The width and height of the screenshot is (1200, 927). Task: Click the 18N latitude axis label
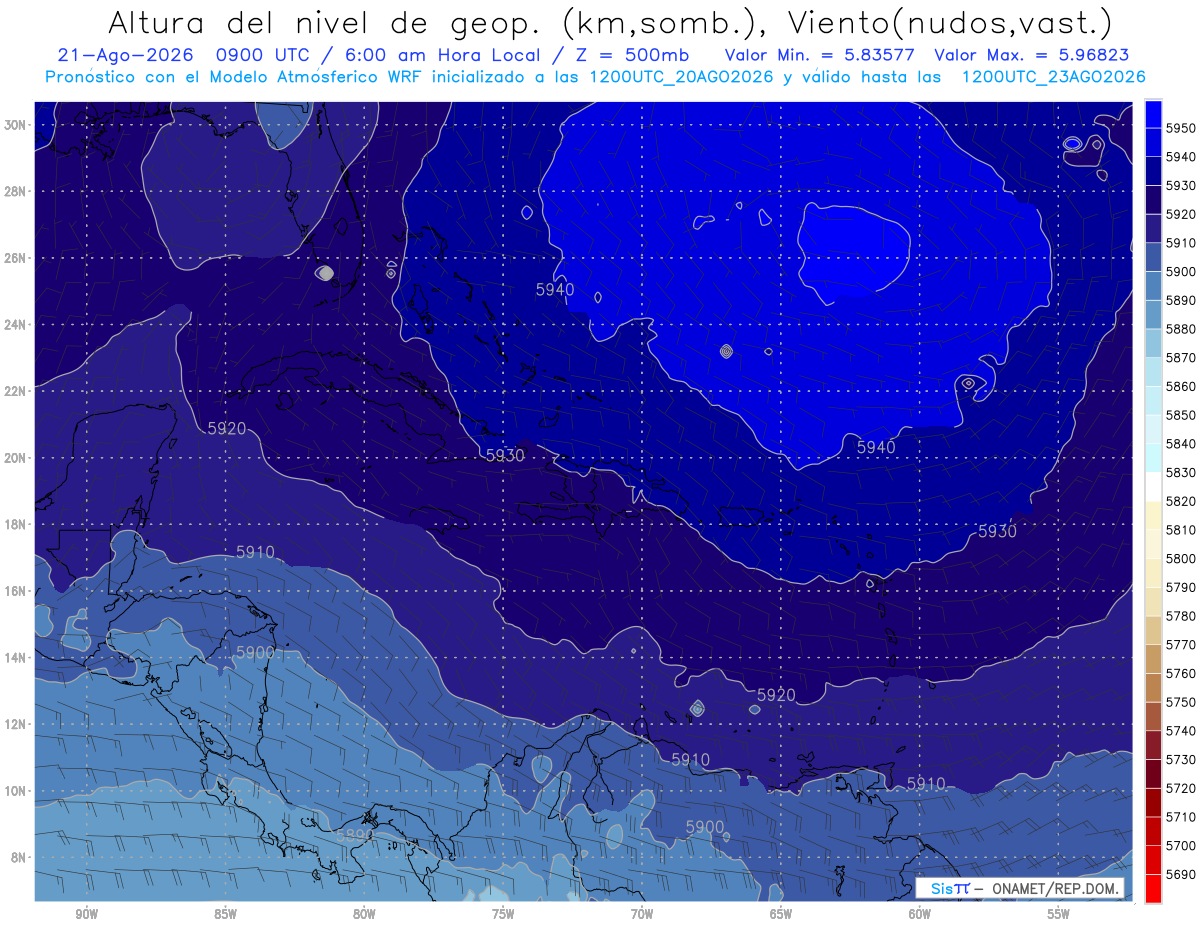[15, 524]
